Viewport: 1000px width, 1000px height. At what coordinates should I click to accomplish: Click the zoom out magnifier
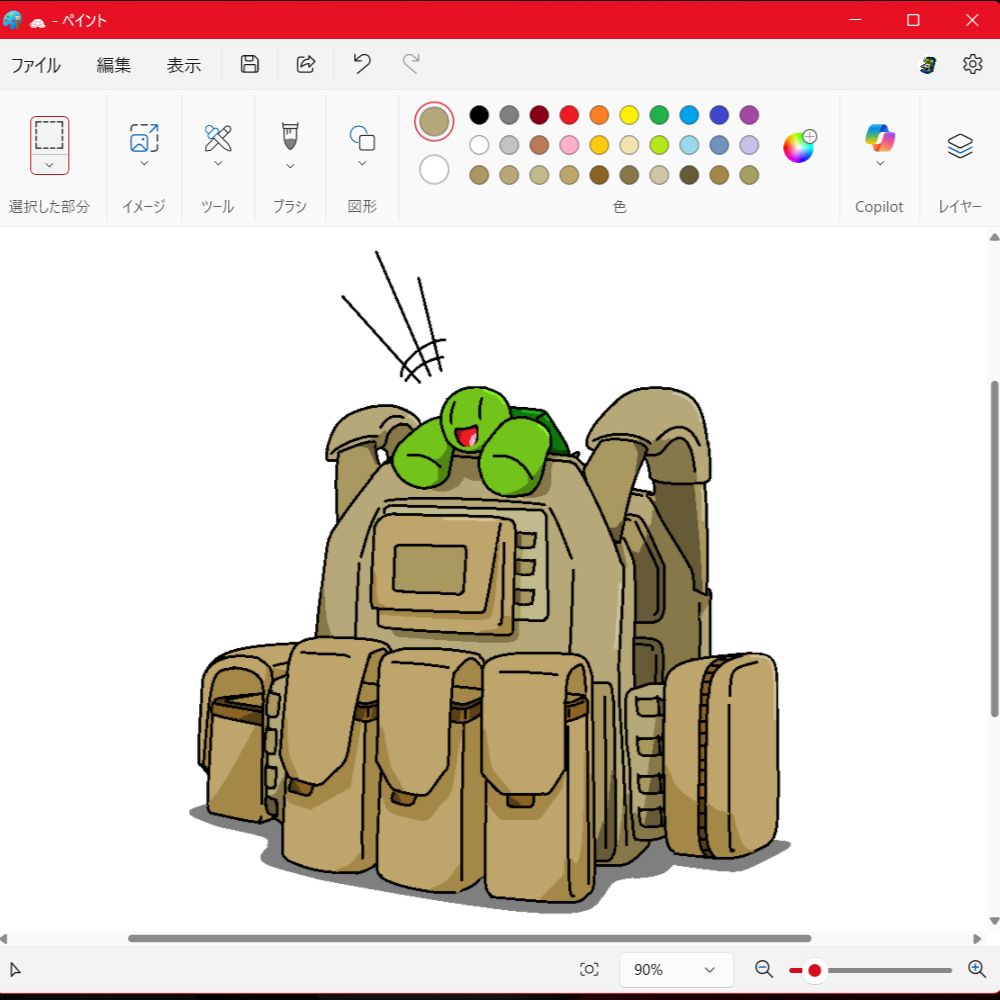tap(763, 969)
